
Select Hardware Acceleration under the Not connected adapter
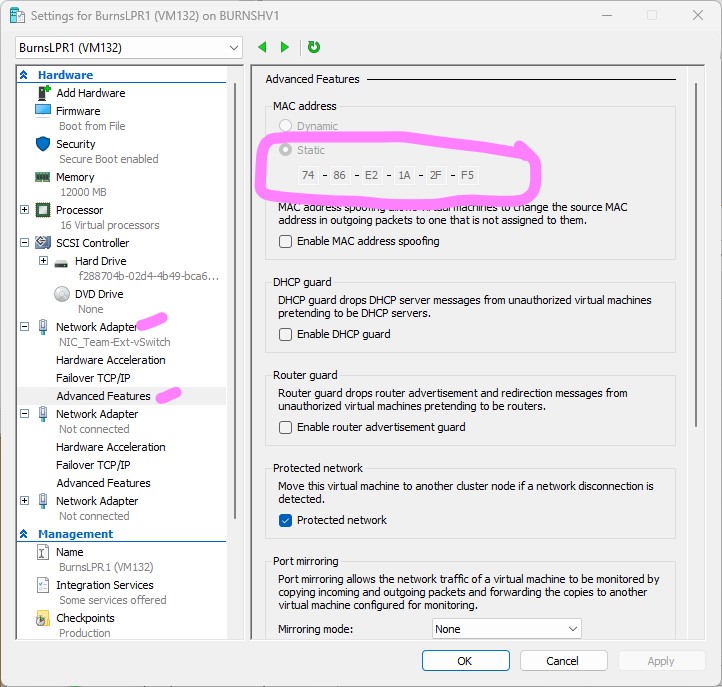[x=111, y=447]
